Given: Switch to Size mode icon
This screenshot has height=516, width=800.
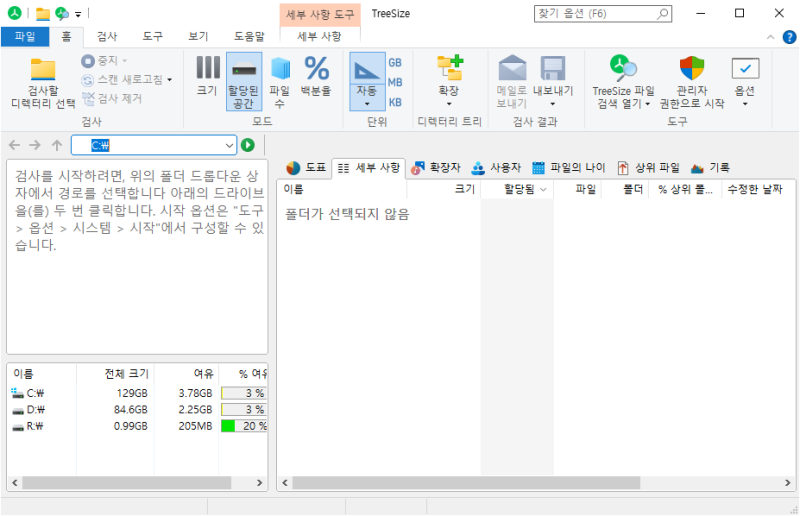Looking at the screenshot, I should [x=208, y=68].
